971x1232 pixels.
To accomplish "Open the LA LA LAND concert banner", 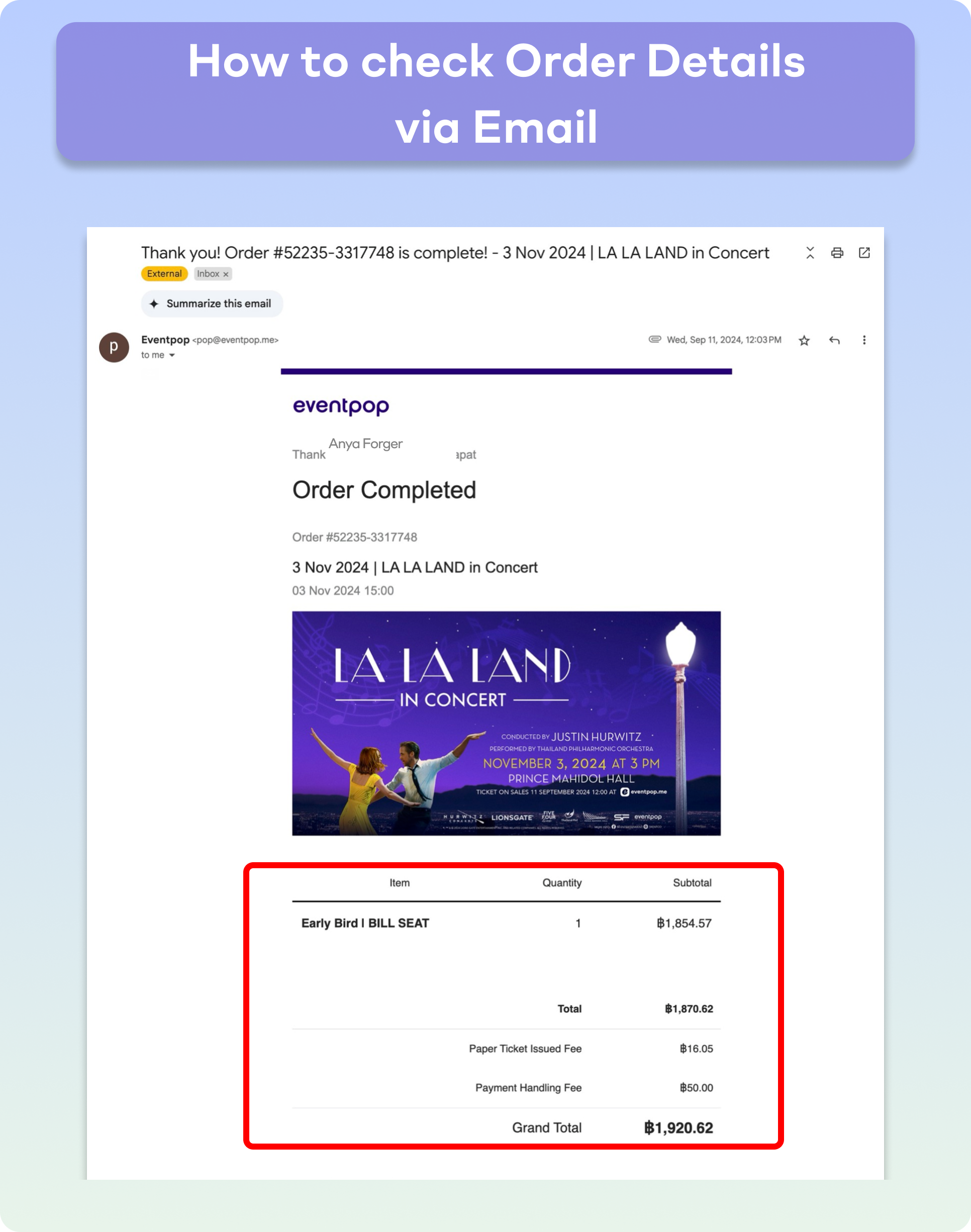I will click(506, 724).
